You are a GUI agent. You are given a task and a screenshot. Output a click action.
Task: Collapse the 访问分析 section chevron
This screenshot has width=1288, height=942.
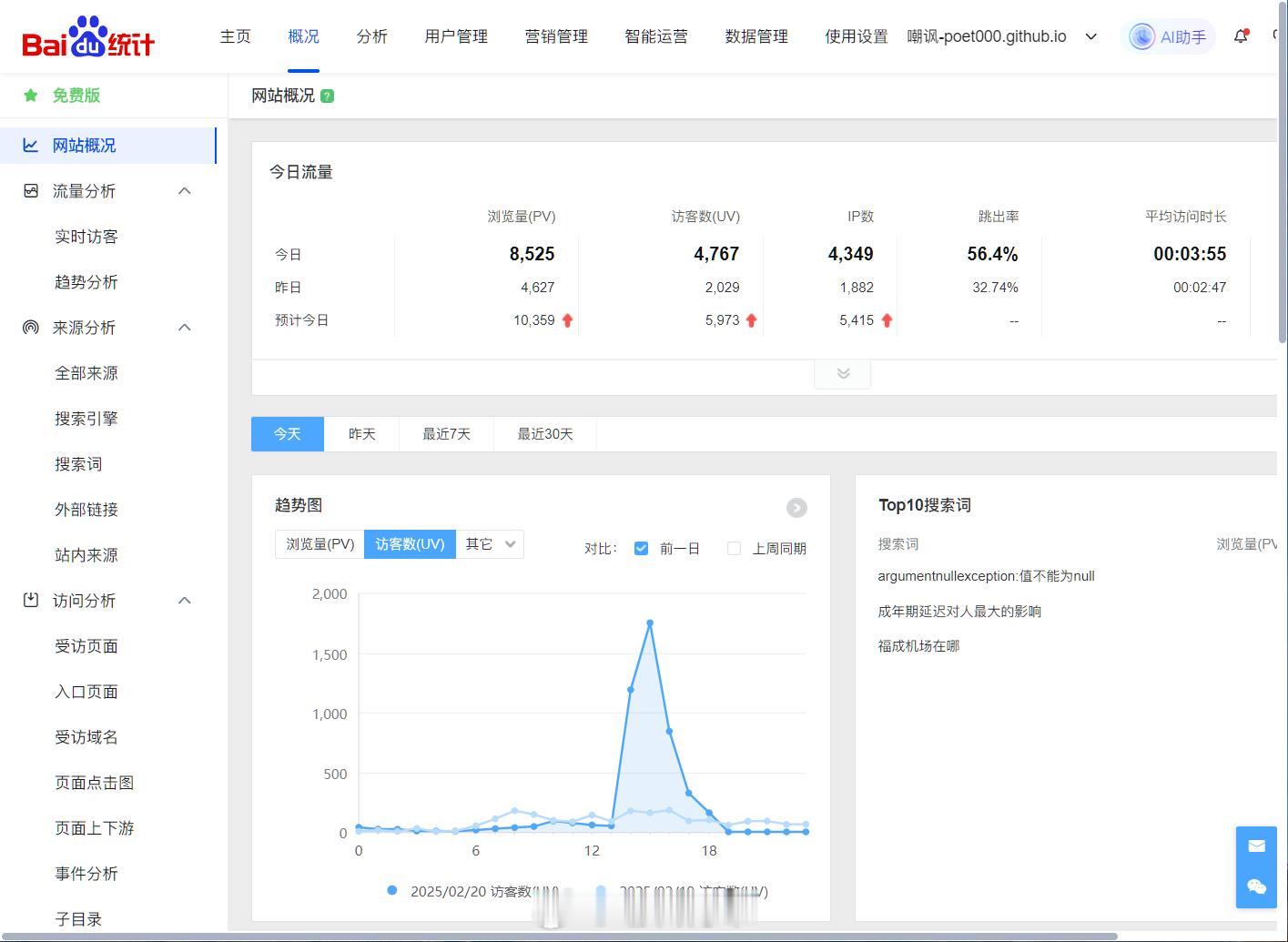[185, 600]
